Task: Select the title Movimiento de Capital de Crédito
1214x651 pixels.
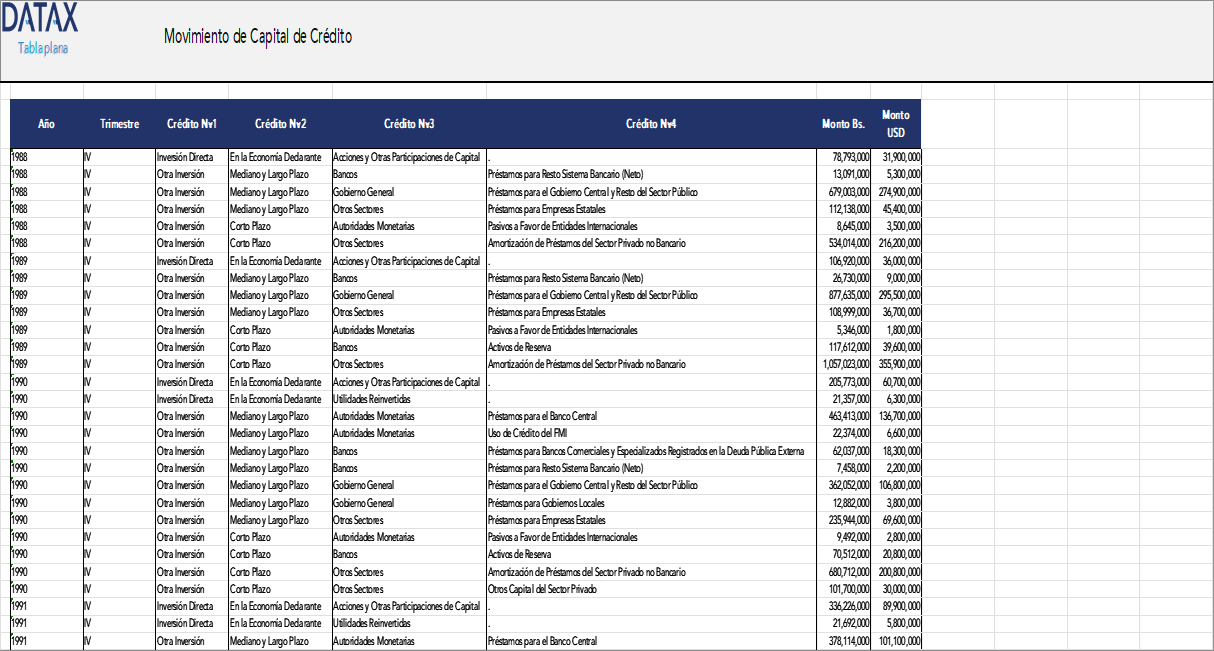Action: click(x=258, y=37)
